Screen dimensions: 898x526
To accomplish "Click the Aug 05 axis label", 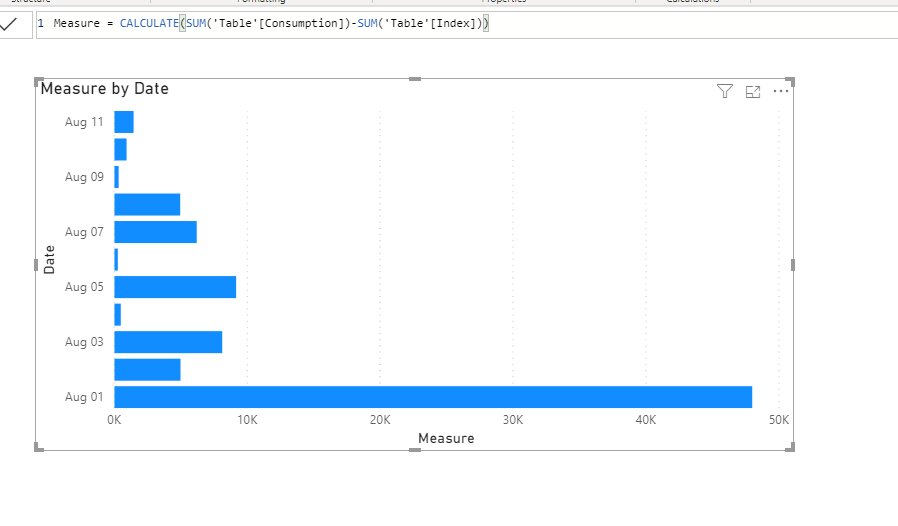I will point(84,287).
